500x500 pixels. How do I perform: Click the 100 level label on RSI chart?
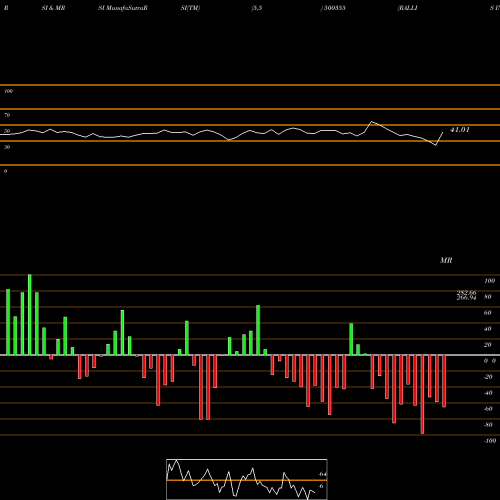[9, 91]
